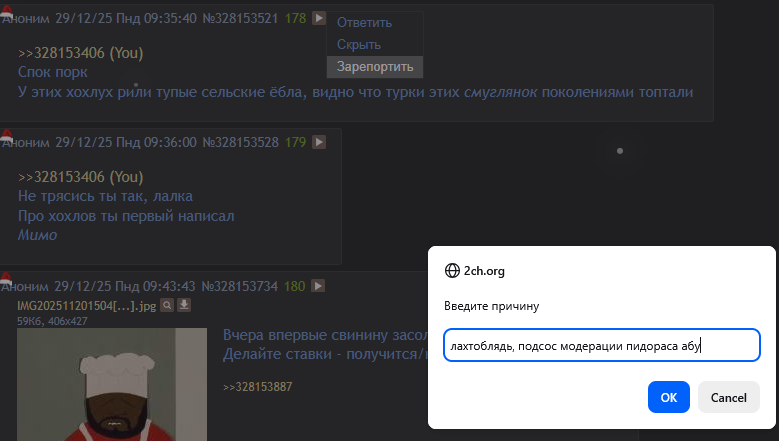This screenshot has width=779, height=441.
Task: Click the image search magnifier icon
Action: point(167,305)
